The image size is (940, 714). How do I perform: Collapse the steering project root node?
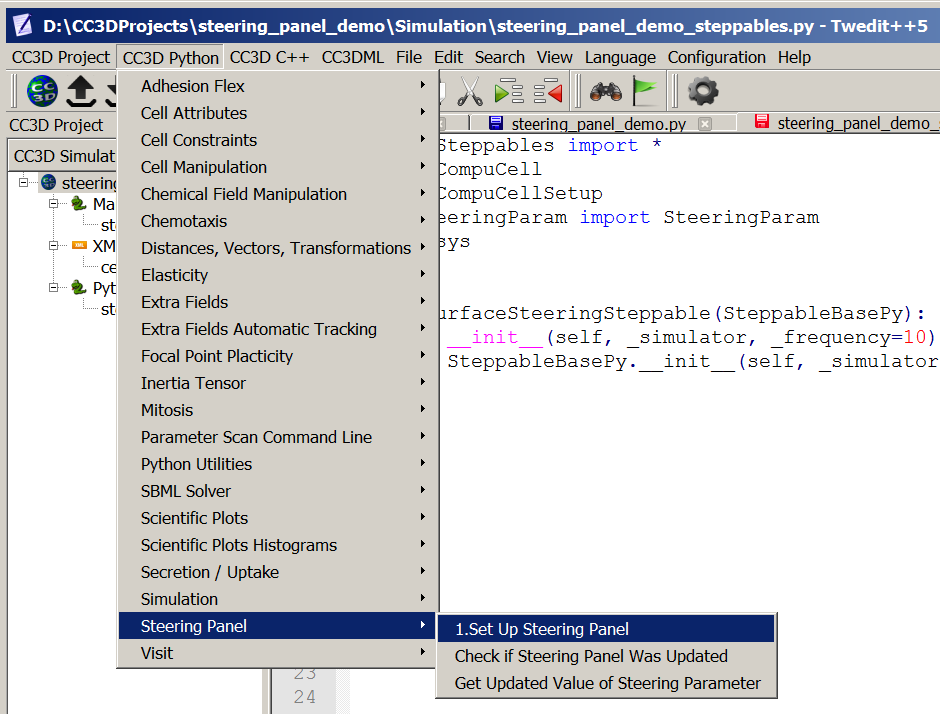tap(23, 182)
